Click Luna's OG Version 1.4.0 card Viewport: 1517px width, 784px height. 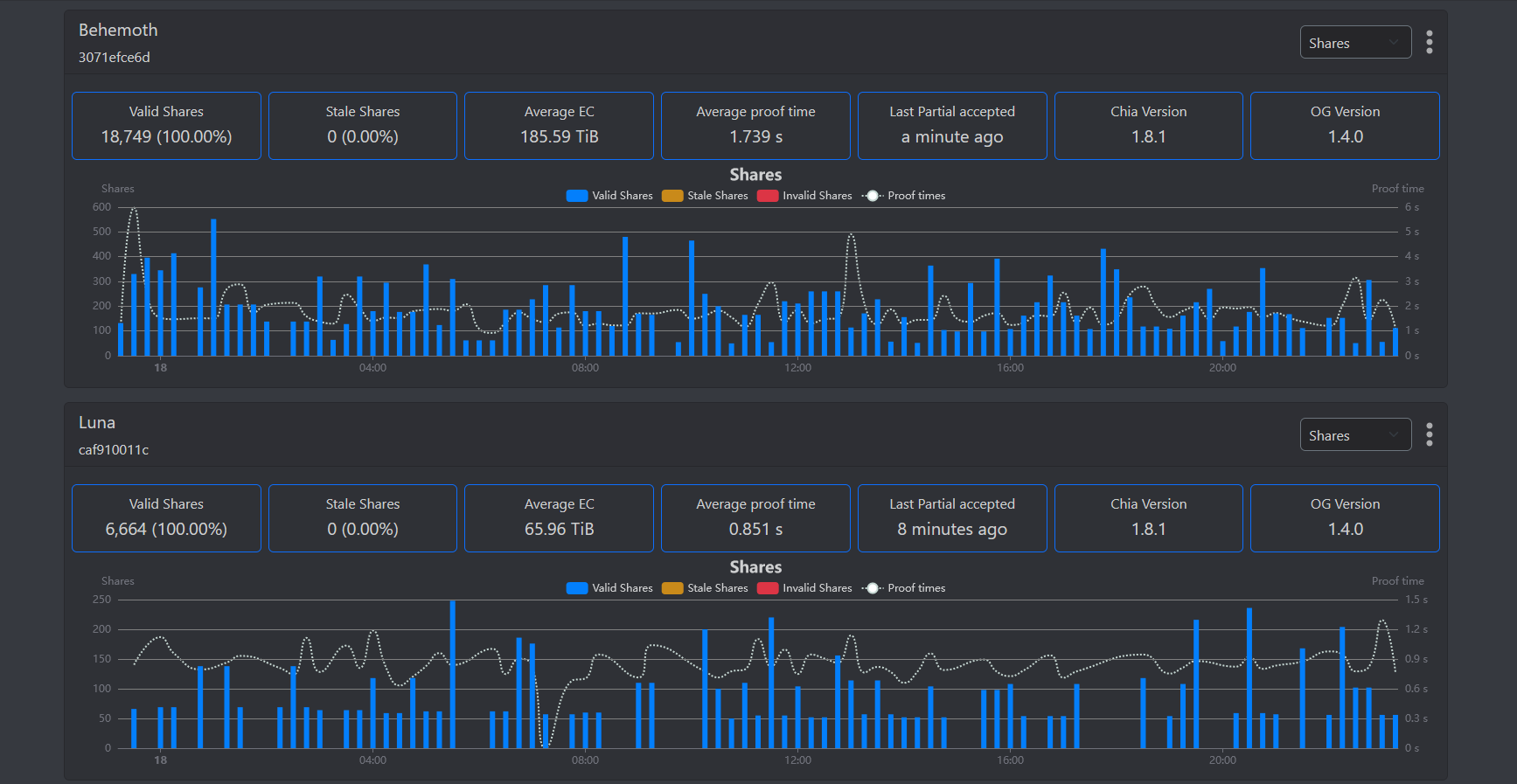(x=1345, y=518)
